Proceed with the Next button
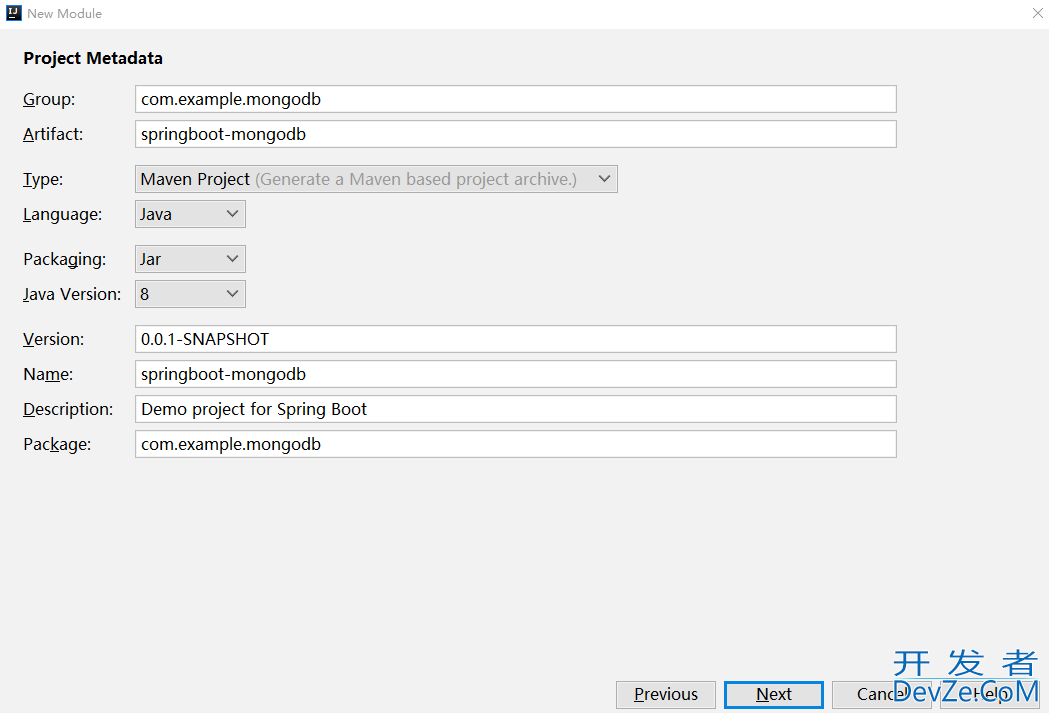1049x713 pixels. pyautogui.click(x=773, y=694)
